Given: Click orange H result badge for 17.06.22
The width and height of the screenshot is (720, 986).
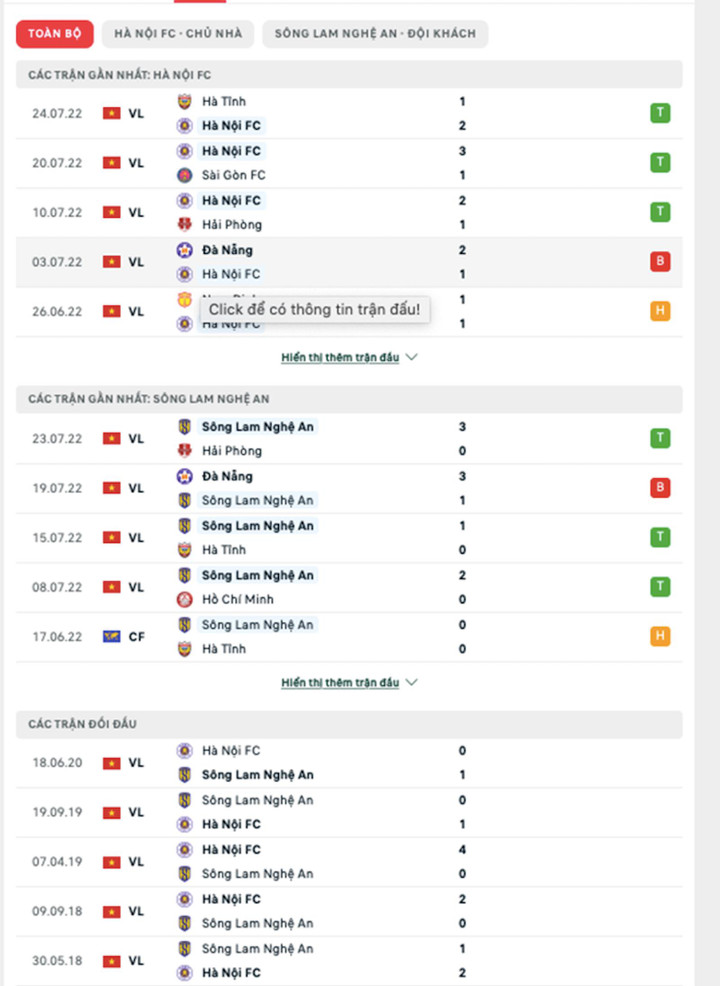Looking at the screenshot, I should 659,636.
